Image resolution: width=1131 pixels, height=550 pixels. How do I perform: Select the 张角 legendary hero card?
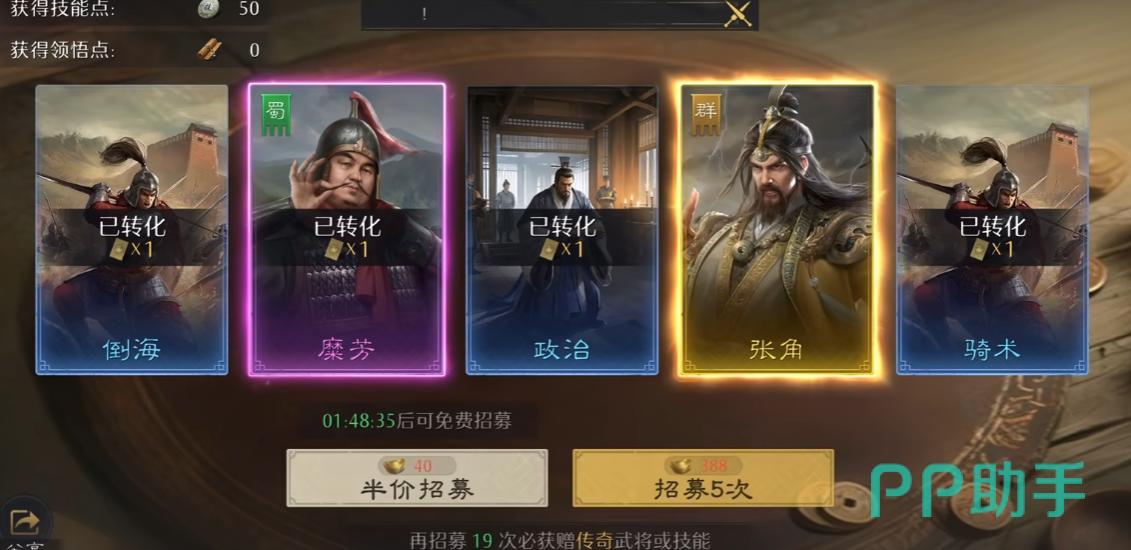pos(778,229)
